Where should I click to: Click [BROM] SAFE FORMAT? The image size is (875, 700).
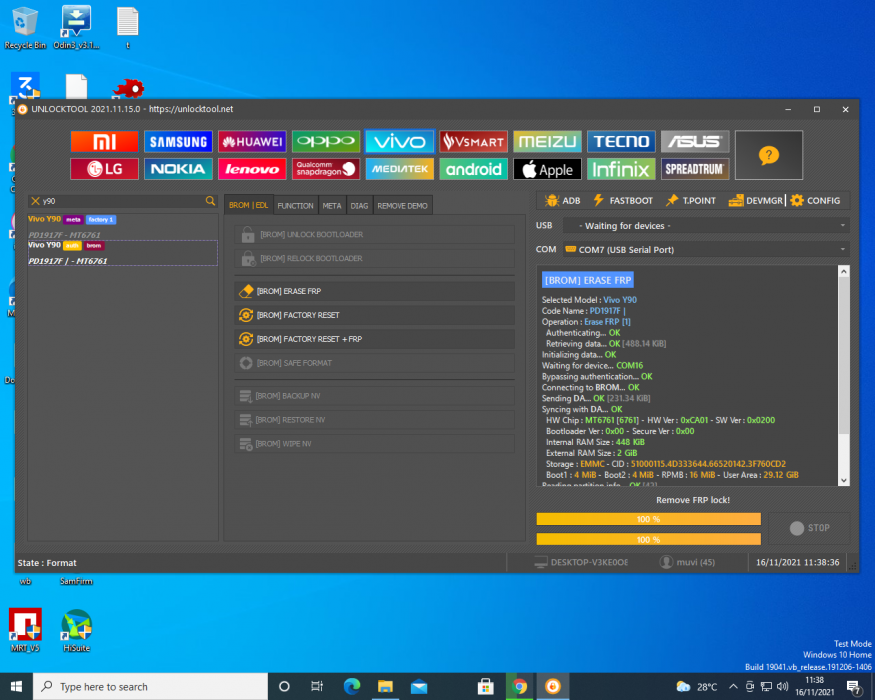(x=374, y=363)
